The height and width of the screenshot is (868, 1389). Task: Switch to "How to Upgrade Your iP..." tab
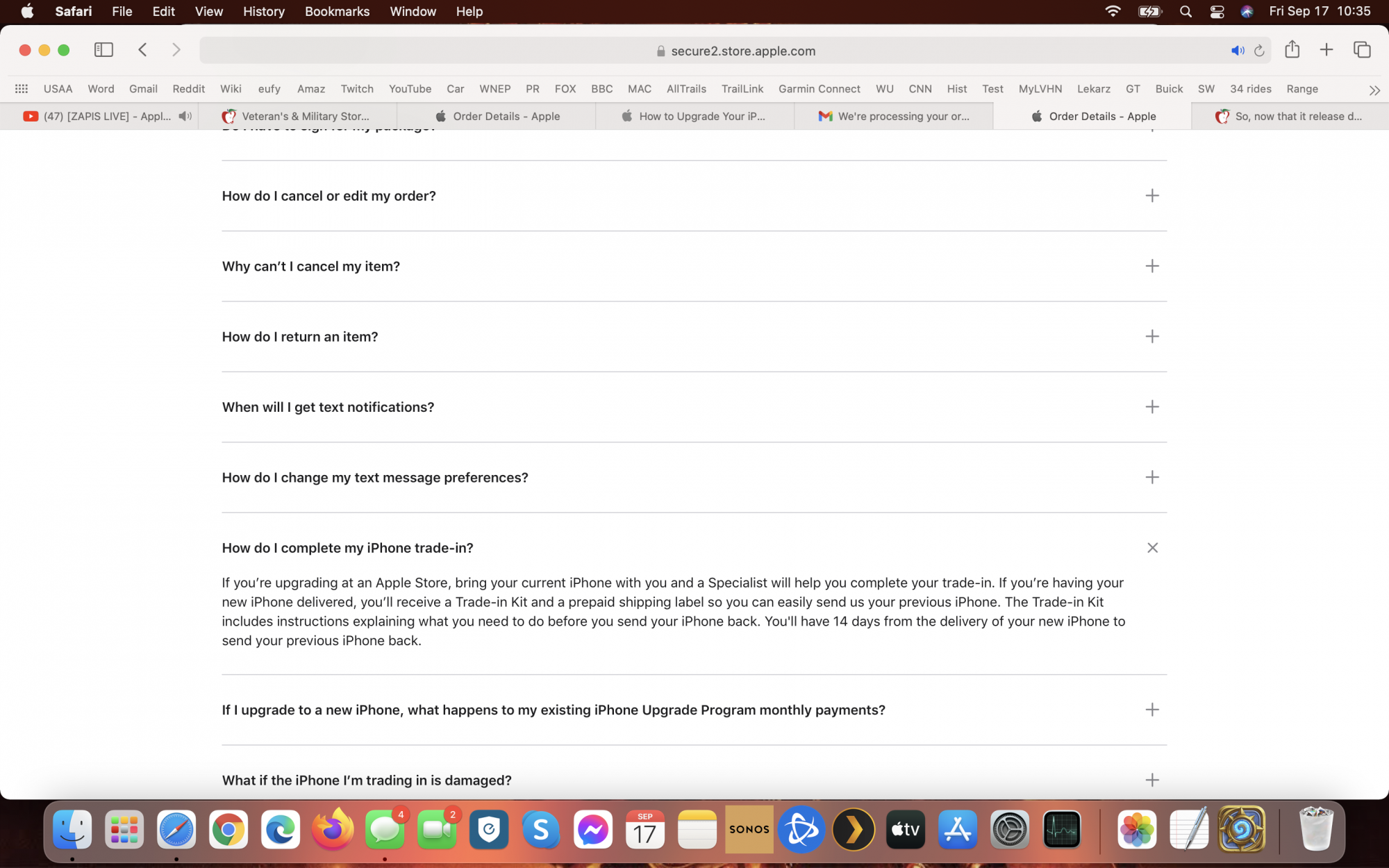tap(694, 116)
